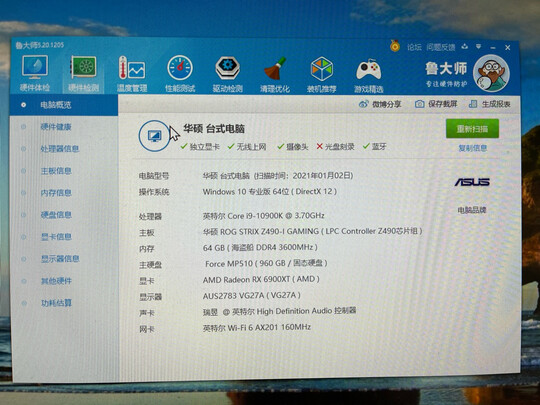Open 论坛 forum link

click(x=414, y=47)
